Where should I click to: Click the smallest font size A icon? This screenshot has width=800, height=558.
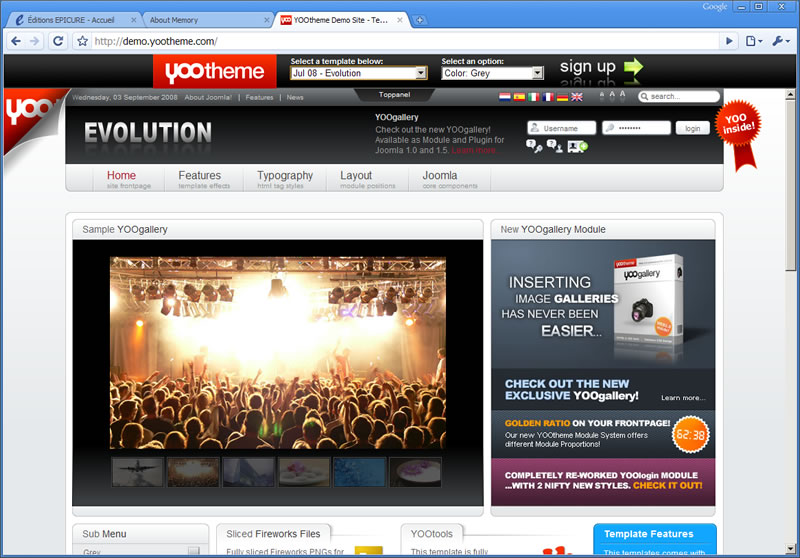coord(602,96)
